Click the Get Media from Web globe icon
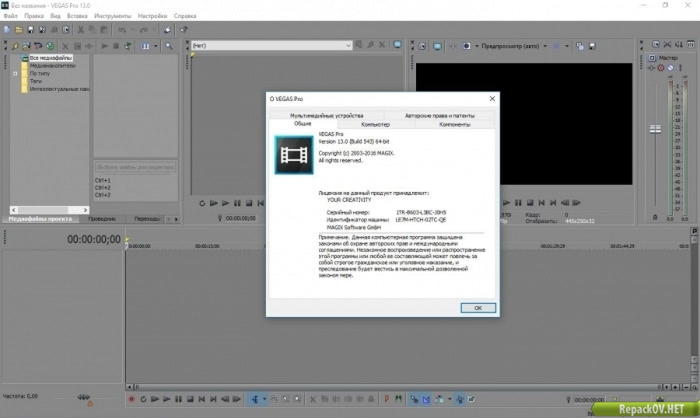Screen dimensions: 700x418 (50, 46)
